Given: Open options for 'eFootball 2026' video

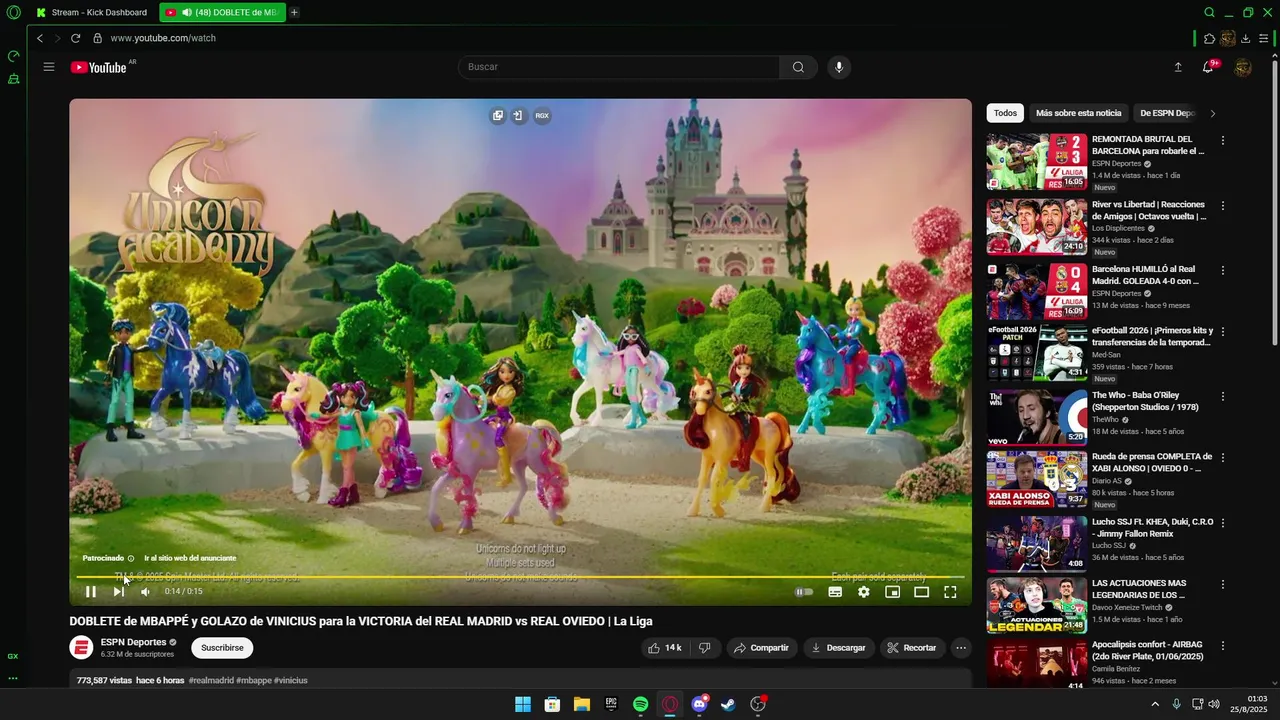Looking at the screenshot, I should click(1222, 332).
